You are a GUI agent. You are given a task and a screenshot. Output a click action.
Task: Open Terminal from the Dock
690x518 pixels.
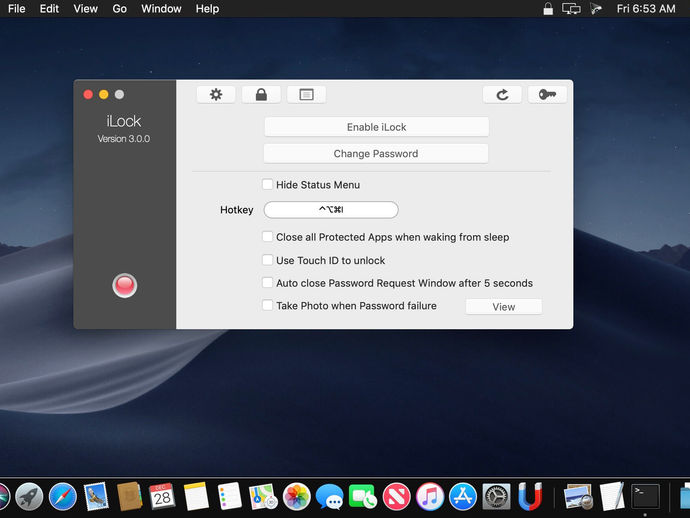646,497
